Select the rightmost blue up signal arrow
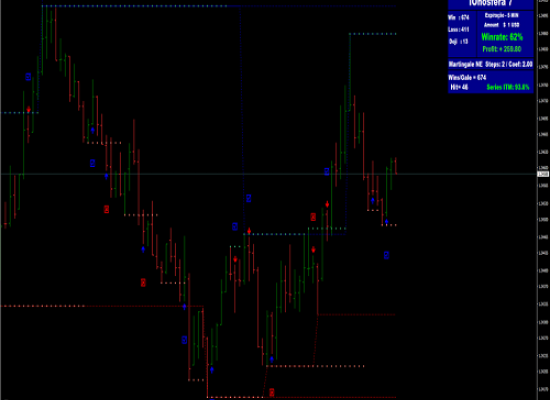This screenshot has width=550, height=400. 386,222
